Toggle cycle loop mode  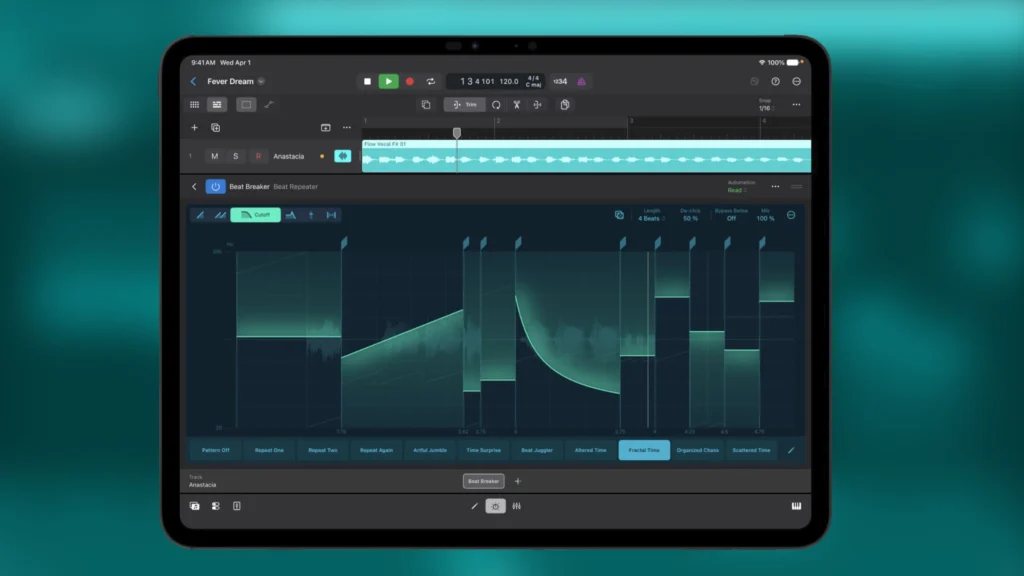click(x=431, y=82)
